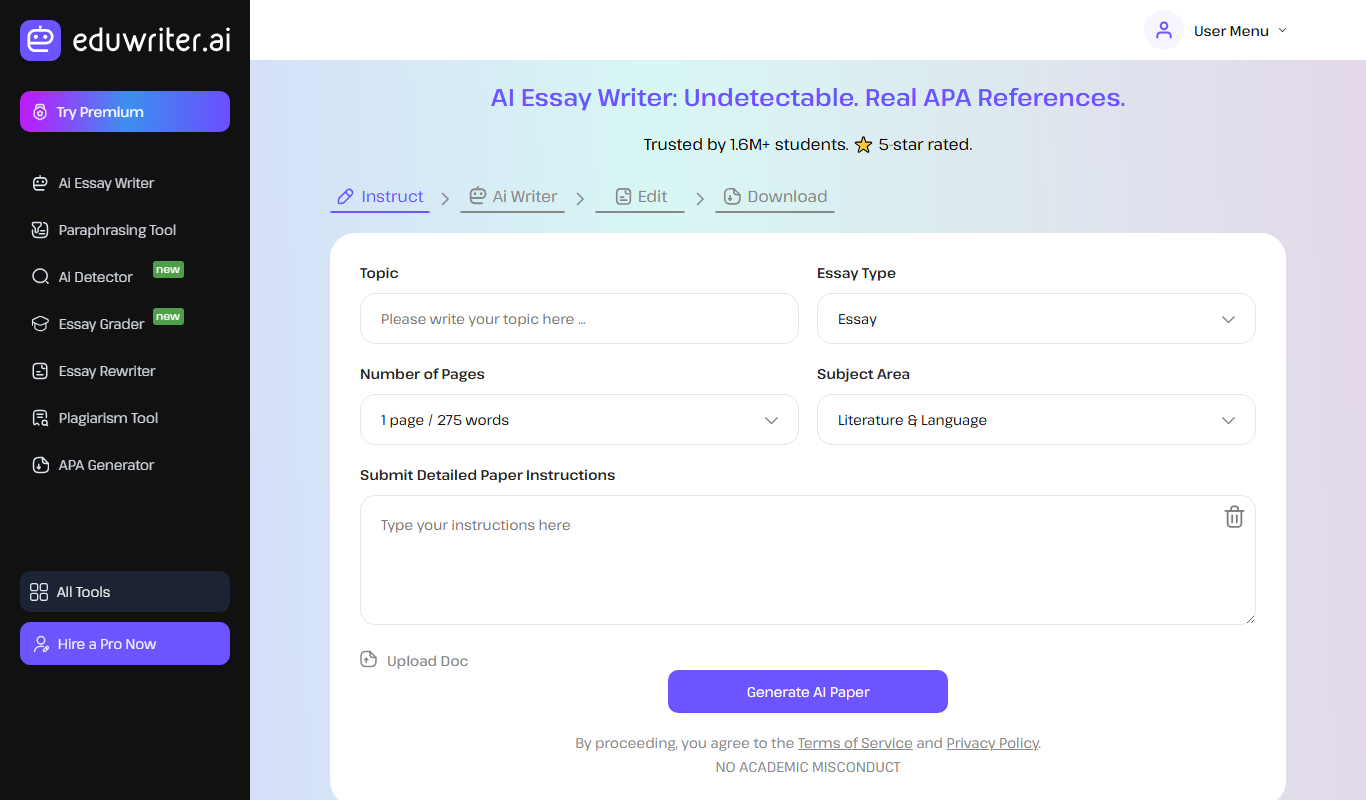The width and height of the screenshot is (1366, 800).
Task: Open the Essay Type dropdown
Action: pyautogui.click(x=1036, y=319)
